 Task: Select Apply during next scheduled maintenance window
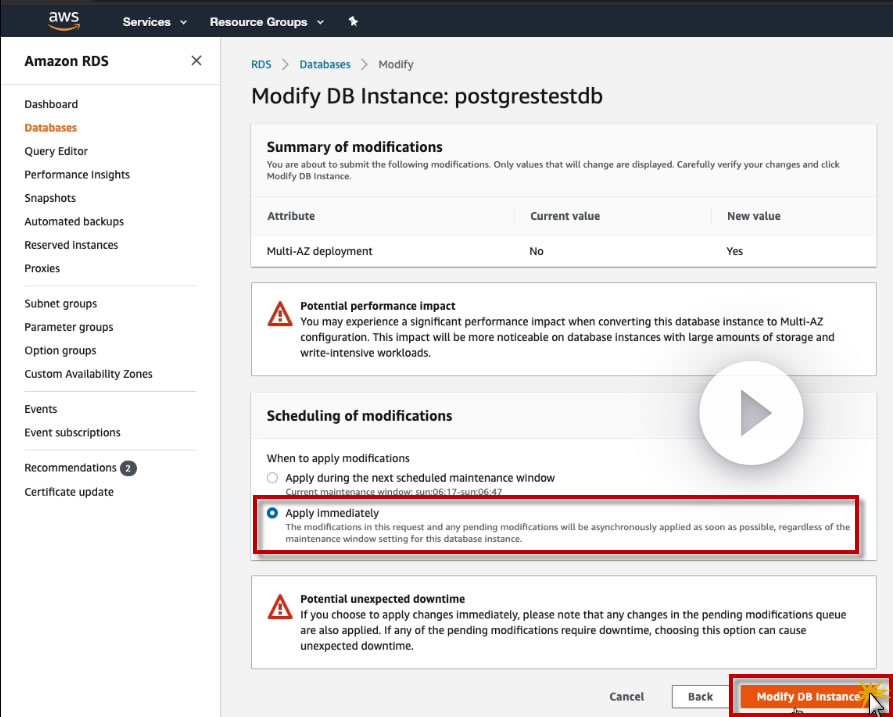[x=273, y=478]
